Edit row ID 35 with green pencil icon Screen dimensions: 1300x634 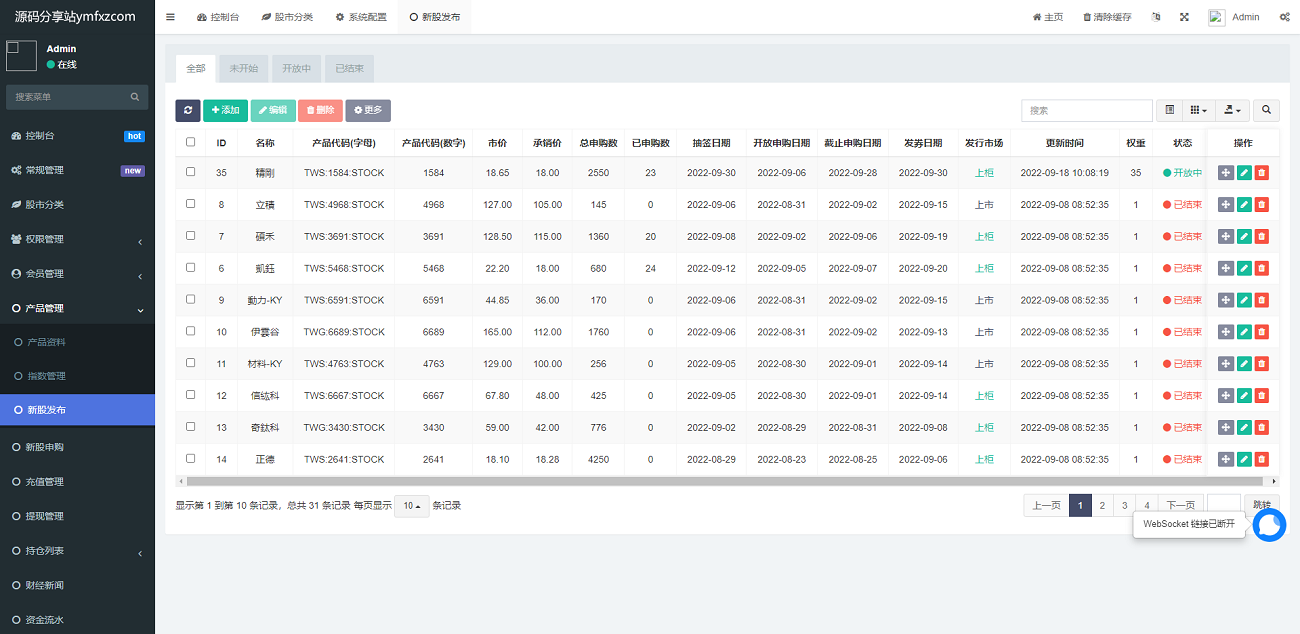[x=1244, y=173]
